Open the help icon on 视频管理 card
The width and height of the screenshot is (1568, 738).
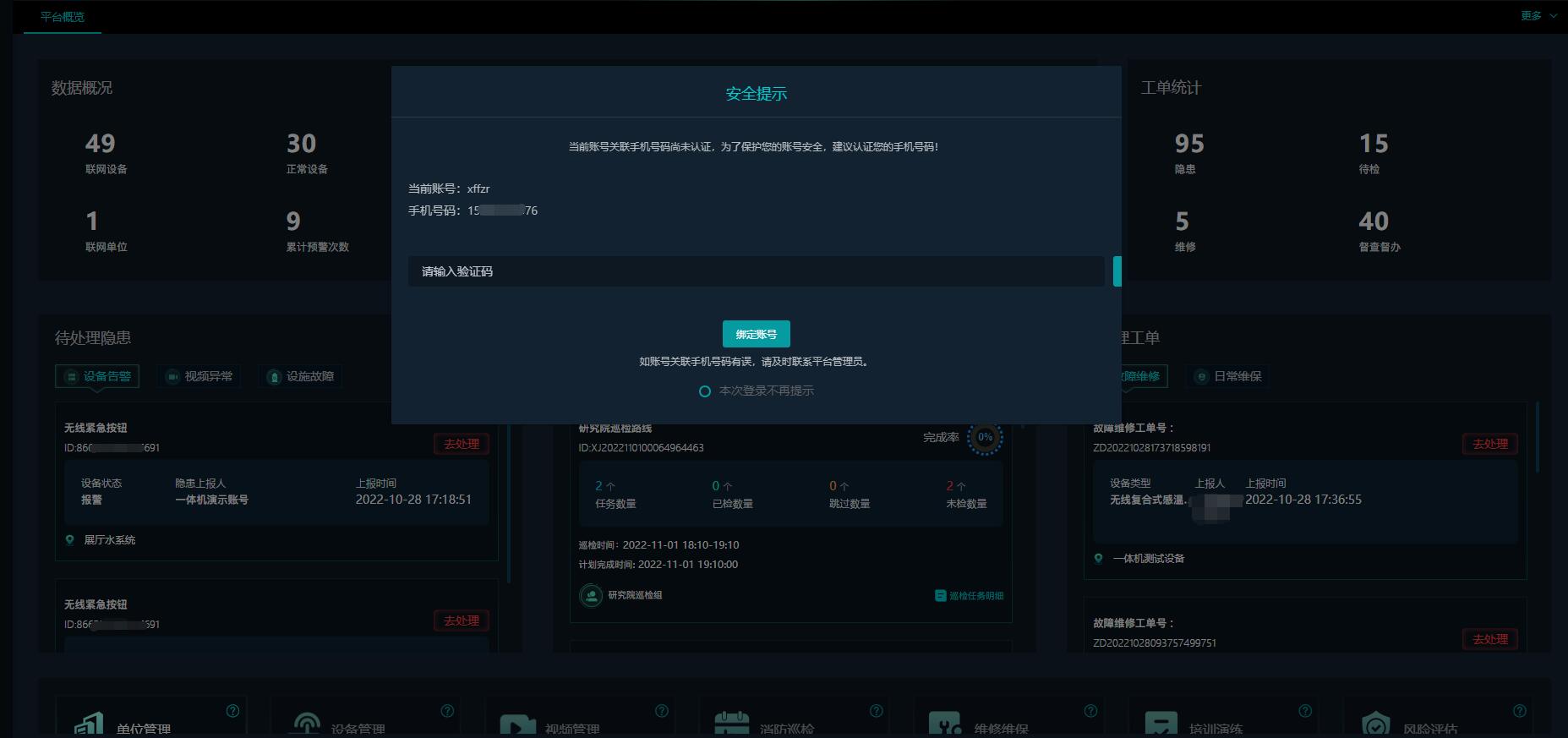pos(662,711)
